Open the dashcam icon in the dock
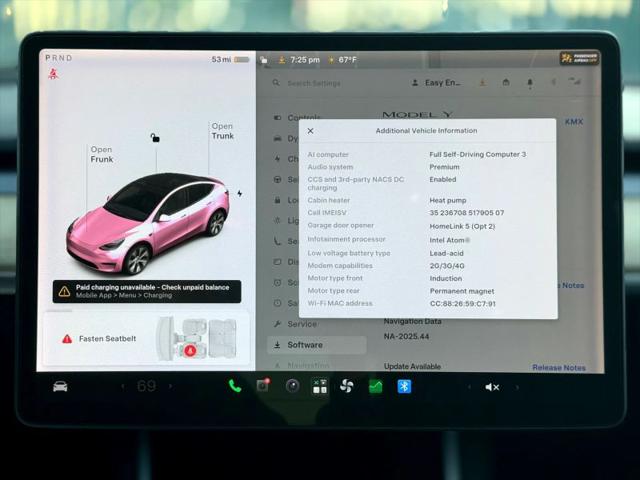This screenshot has width=640, height=480. pos(263,385)
